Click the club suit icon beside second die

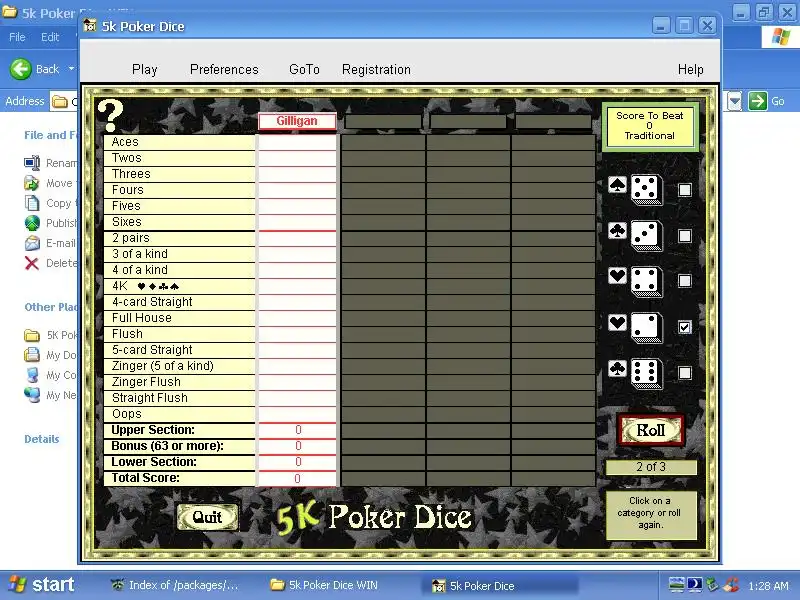[x=617, y=230]
